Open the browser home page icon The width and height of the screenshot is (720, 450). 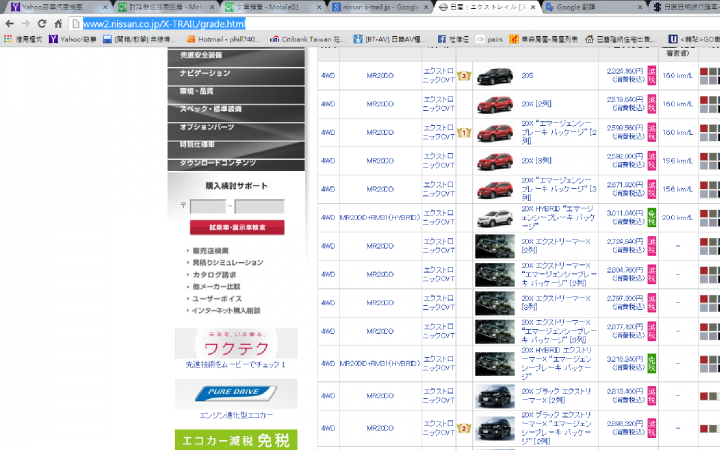58,23
